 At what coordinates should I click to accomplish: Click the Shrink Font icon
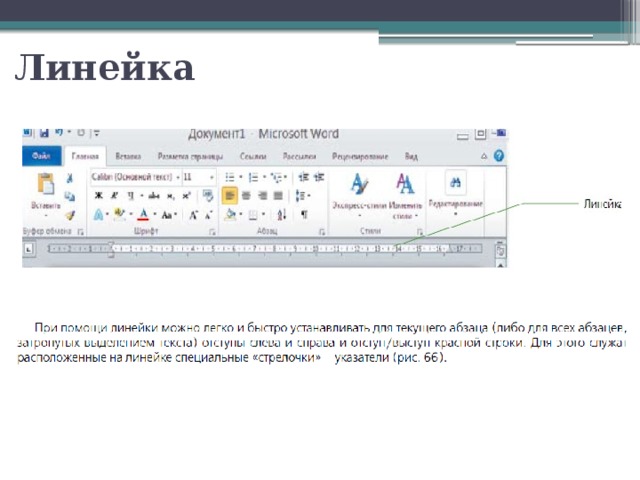(x=209, y=215)
